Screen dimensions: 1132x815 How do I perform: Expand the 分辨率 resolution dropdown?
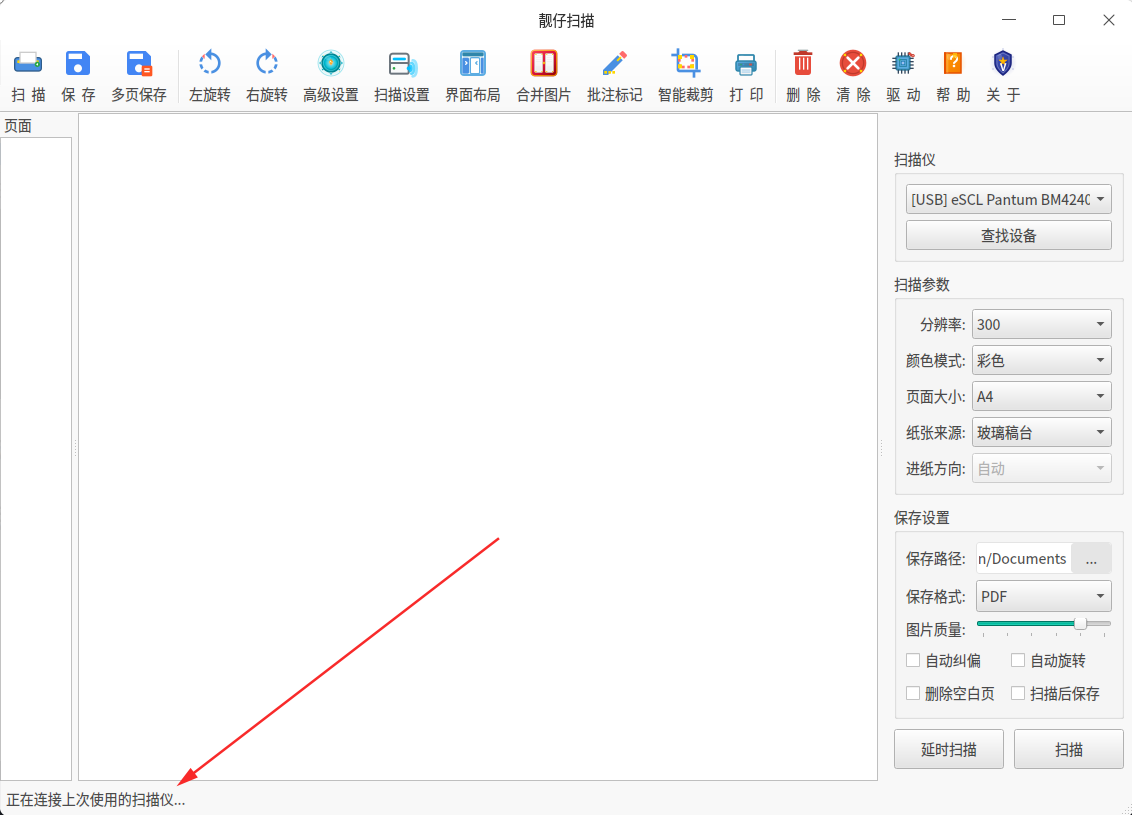tap(1041, 324)
